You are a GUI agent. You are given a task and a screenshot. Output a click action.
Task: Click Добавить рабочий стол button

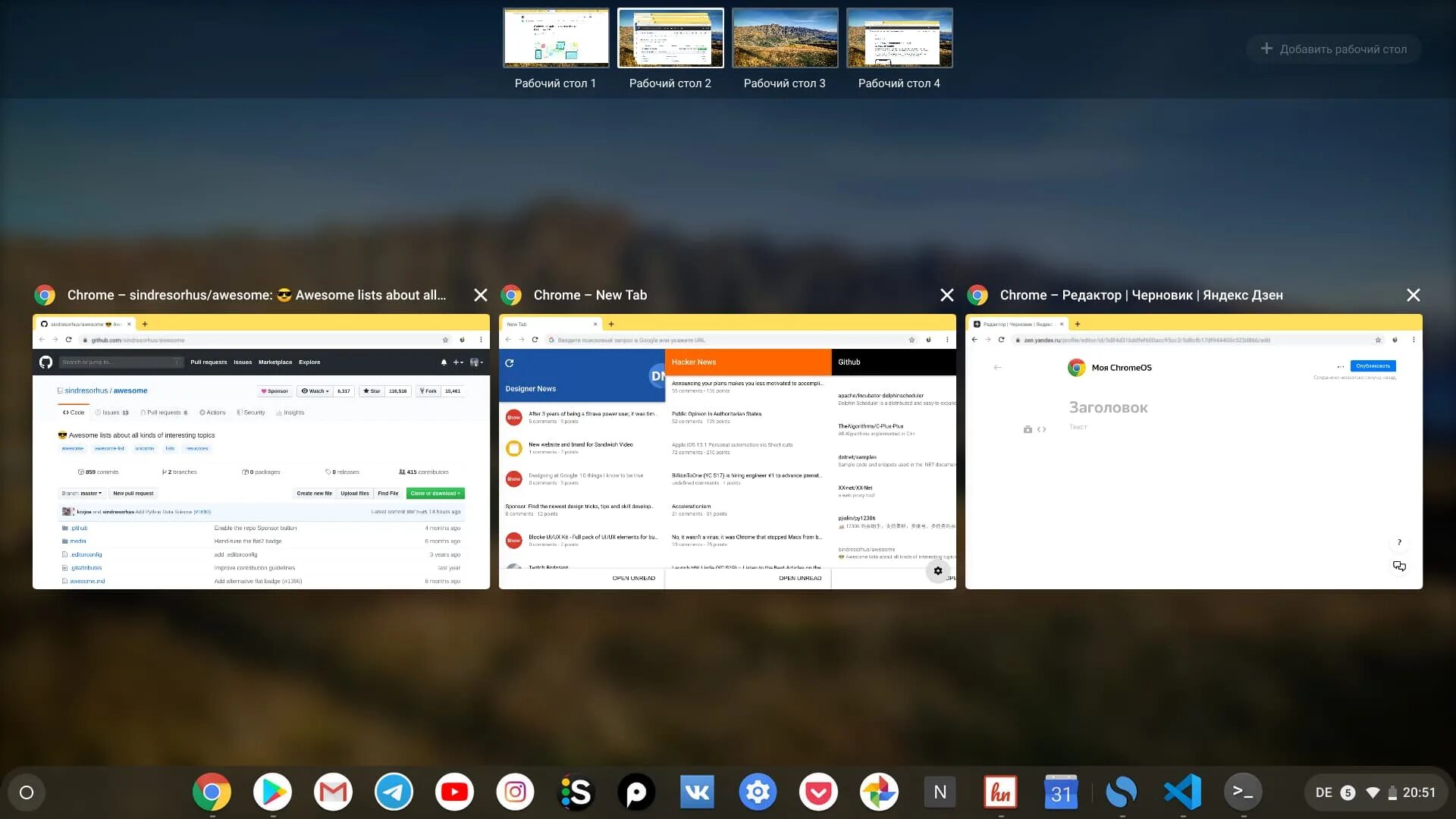click(1333, 49)
